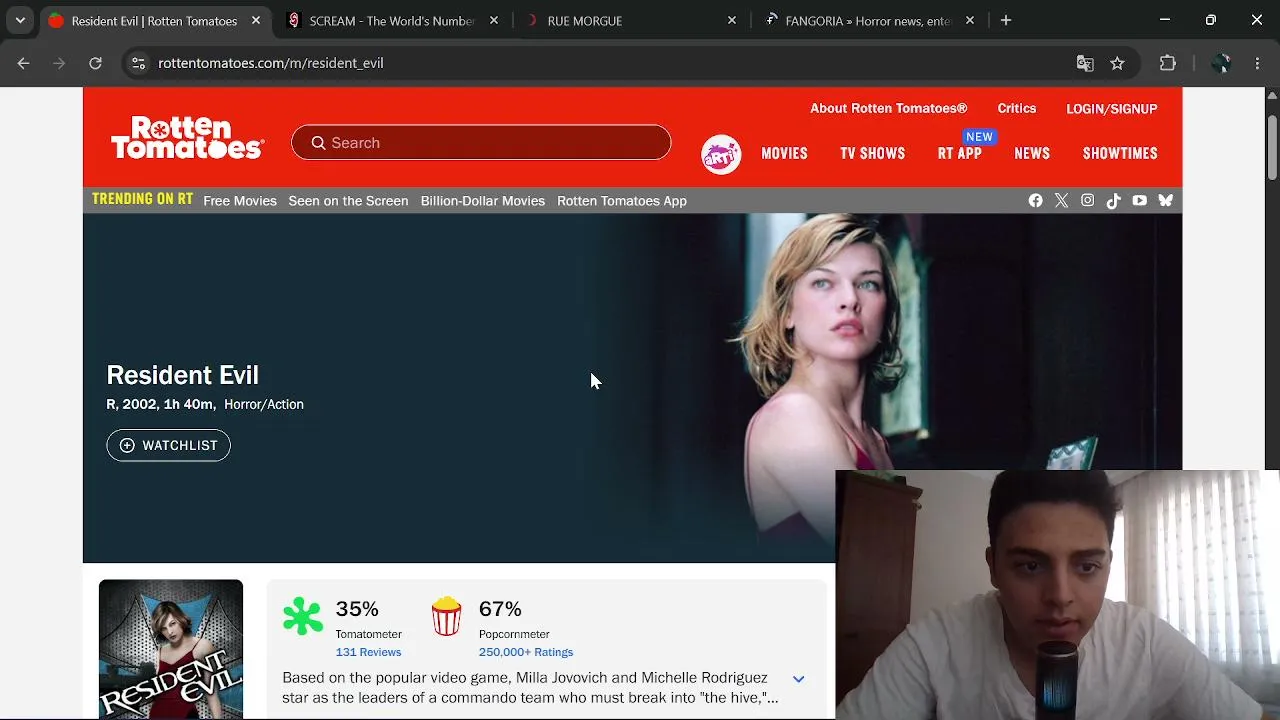Close the FANGORIA tab
The width and height of the screenshot is (1280, 720).
tap(969, 20)
